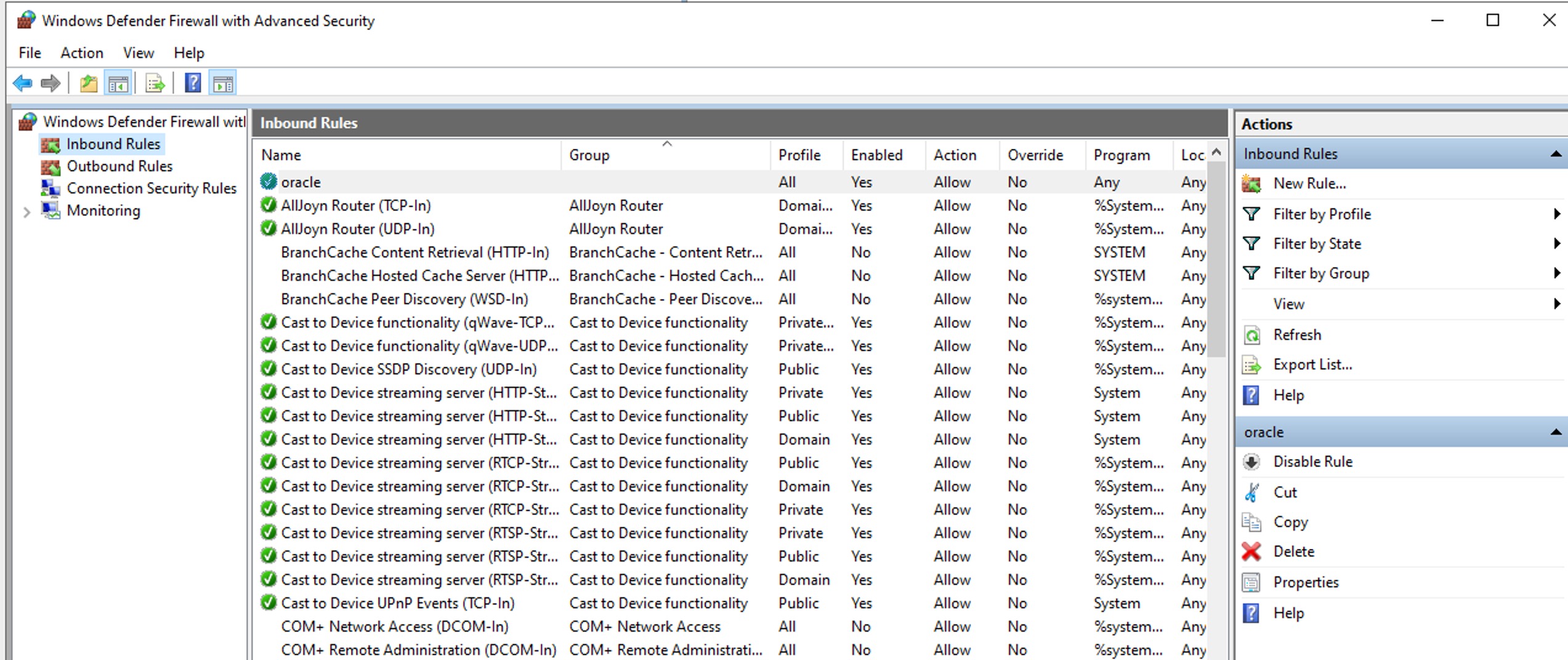This screenshot has height=660, width=1568.
Task: Click the scrollbar up arrow in rules list
Action: tap(1216, 151)
